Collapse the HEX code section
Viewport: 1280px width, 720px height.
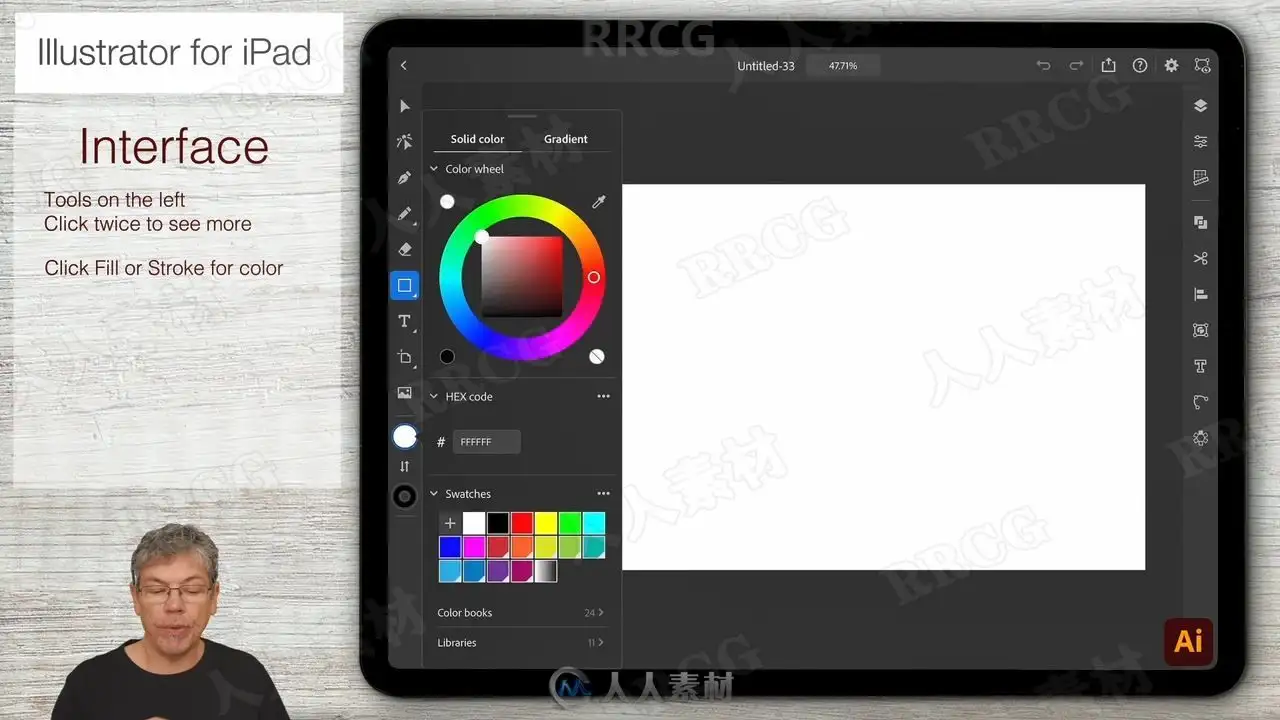tap(434, 396)
